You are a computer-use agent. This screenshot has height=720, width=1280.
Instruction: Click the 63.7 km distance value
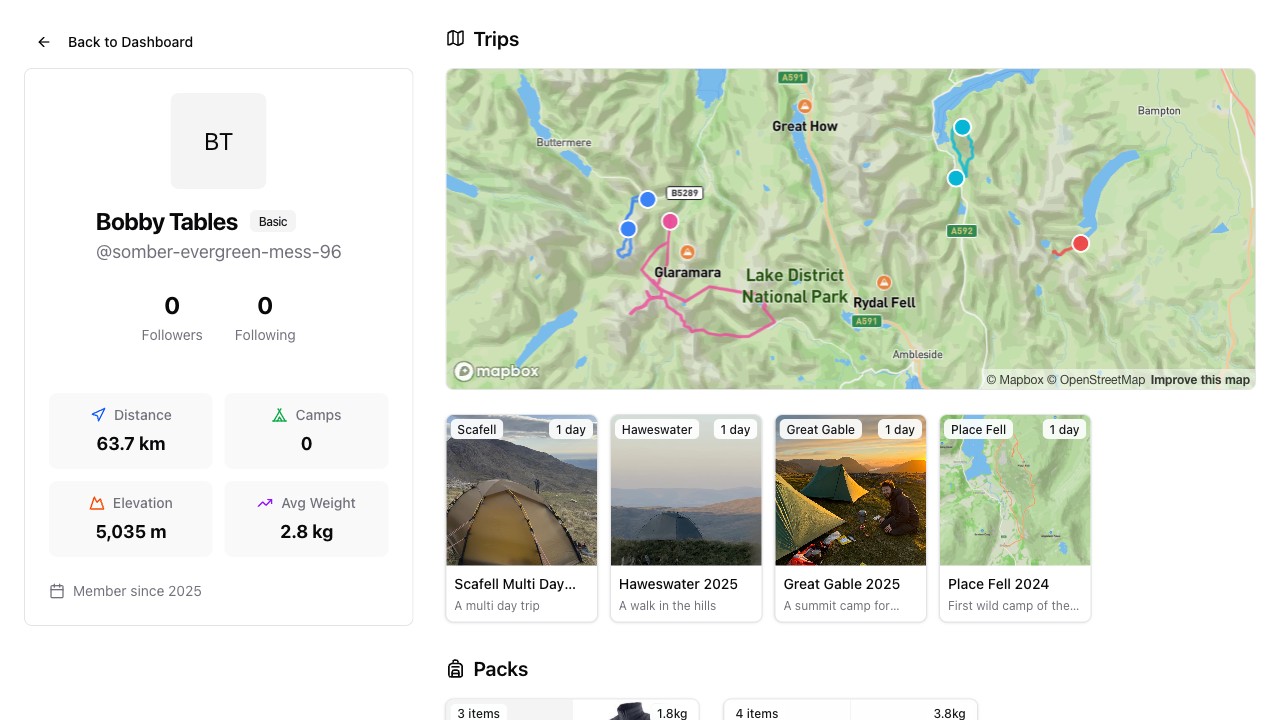pos(131,444)
